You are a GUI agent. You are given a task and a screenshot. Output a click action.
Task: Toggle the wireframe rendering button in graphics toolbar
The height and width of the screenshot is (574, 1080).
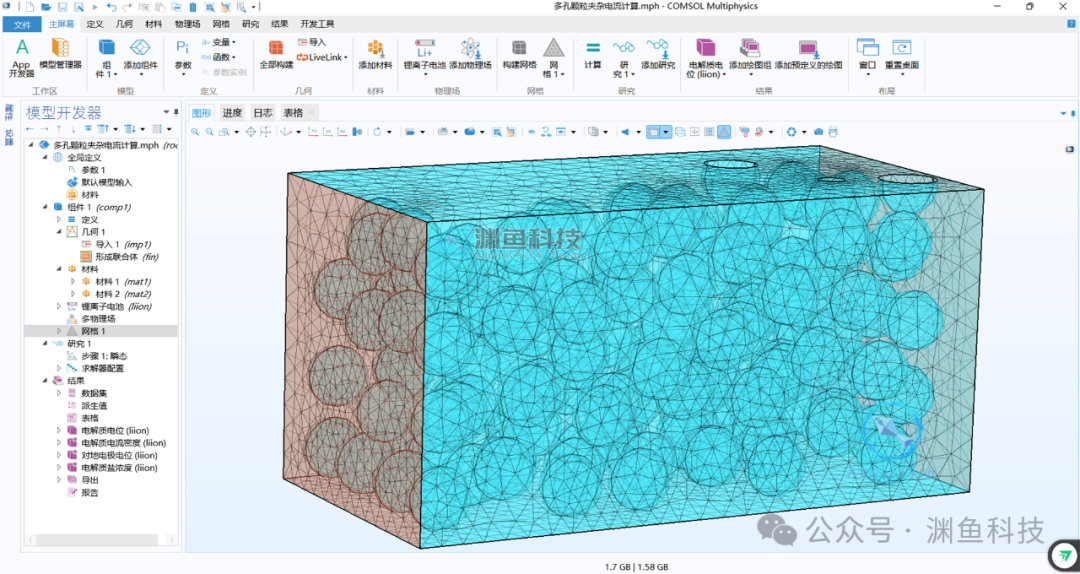pos(680,132)
